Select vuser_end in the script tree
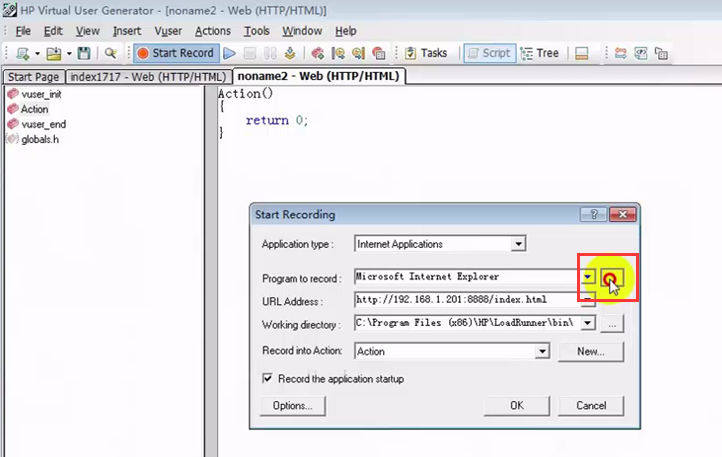Viewport: 722px width, 457px height. click(43, 124)
